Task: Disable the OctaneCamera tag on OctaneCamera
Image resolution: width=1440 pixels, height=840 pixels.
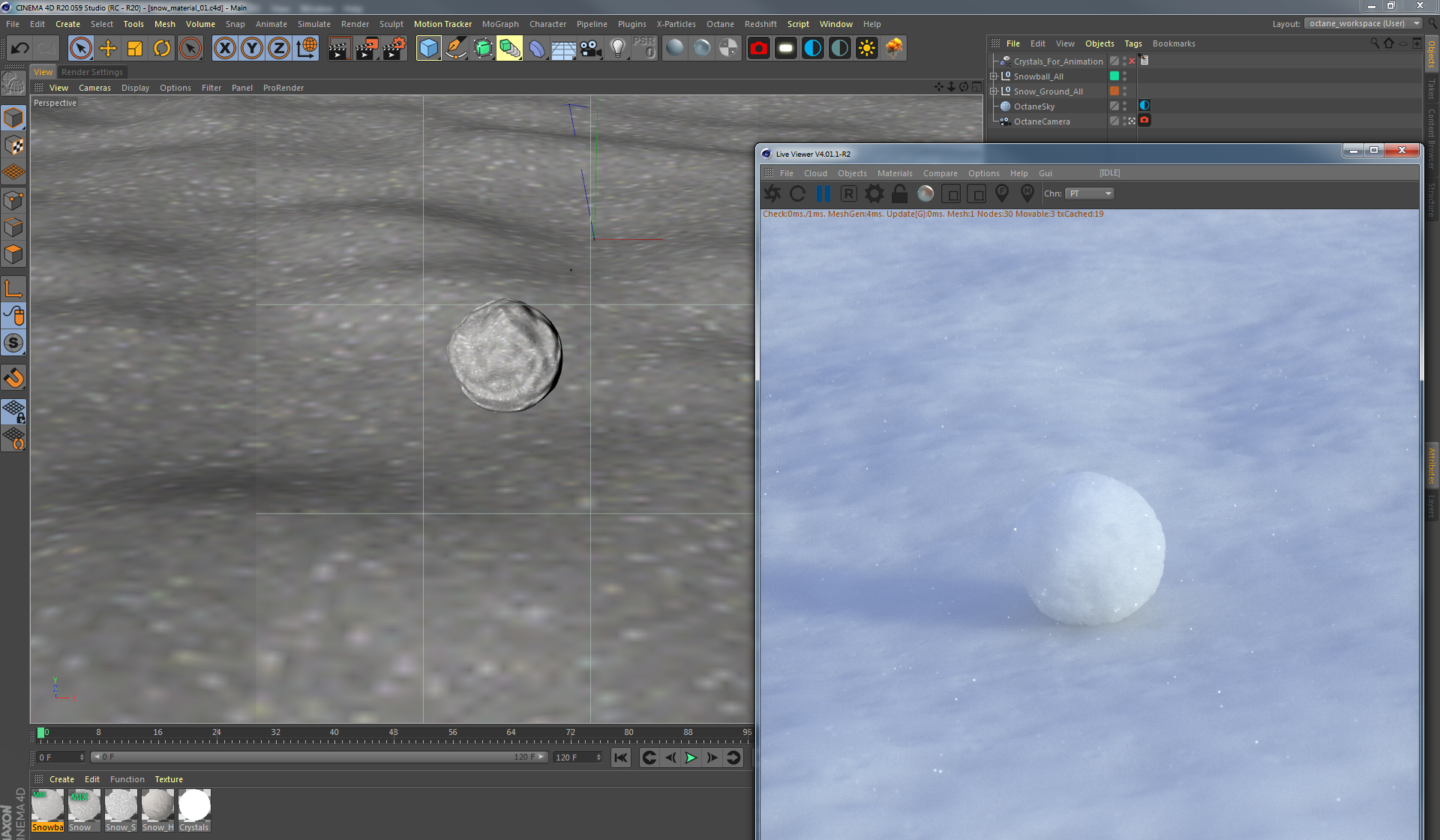Action: click(x=1144, y=121)
